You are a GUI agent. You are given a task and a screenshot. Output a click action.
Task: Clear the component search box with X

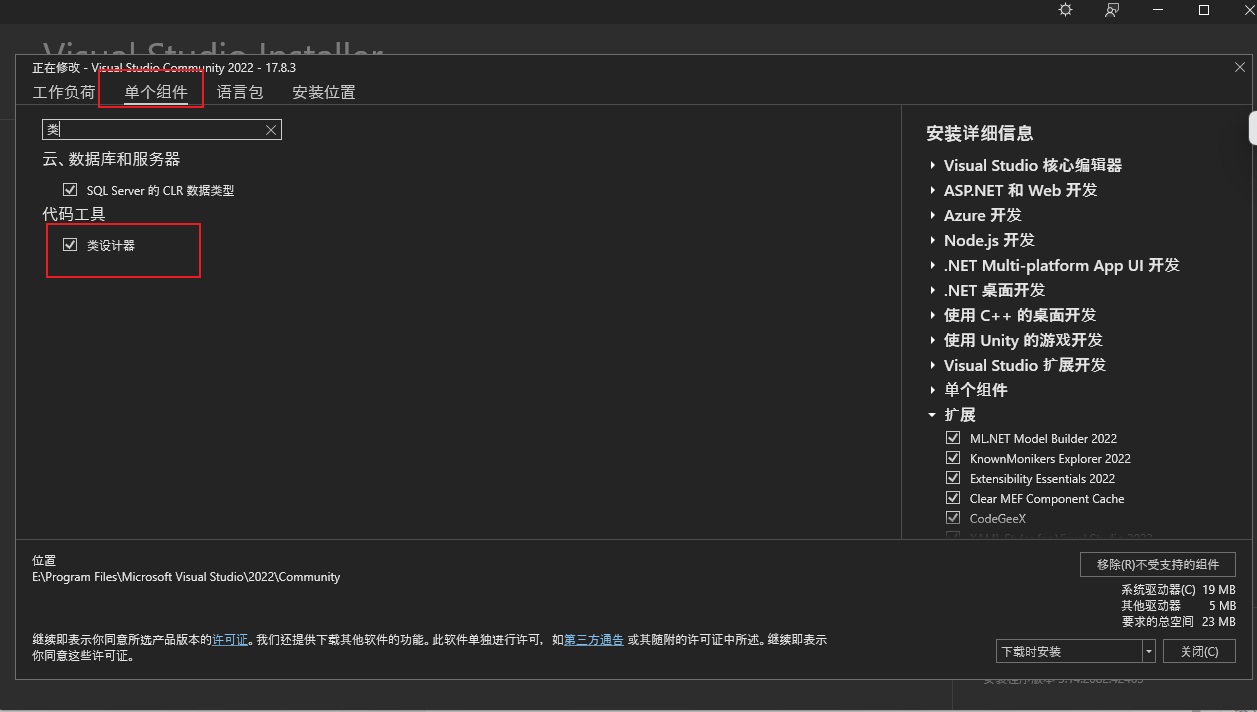270,130
